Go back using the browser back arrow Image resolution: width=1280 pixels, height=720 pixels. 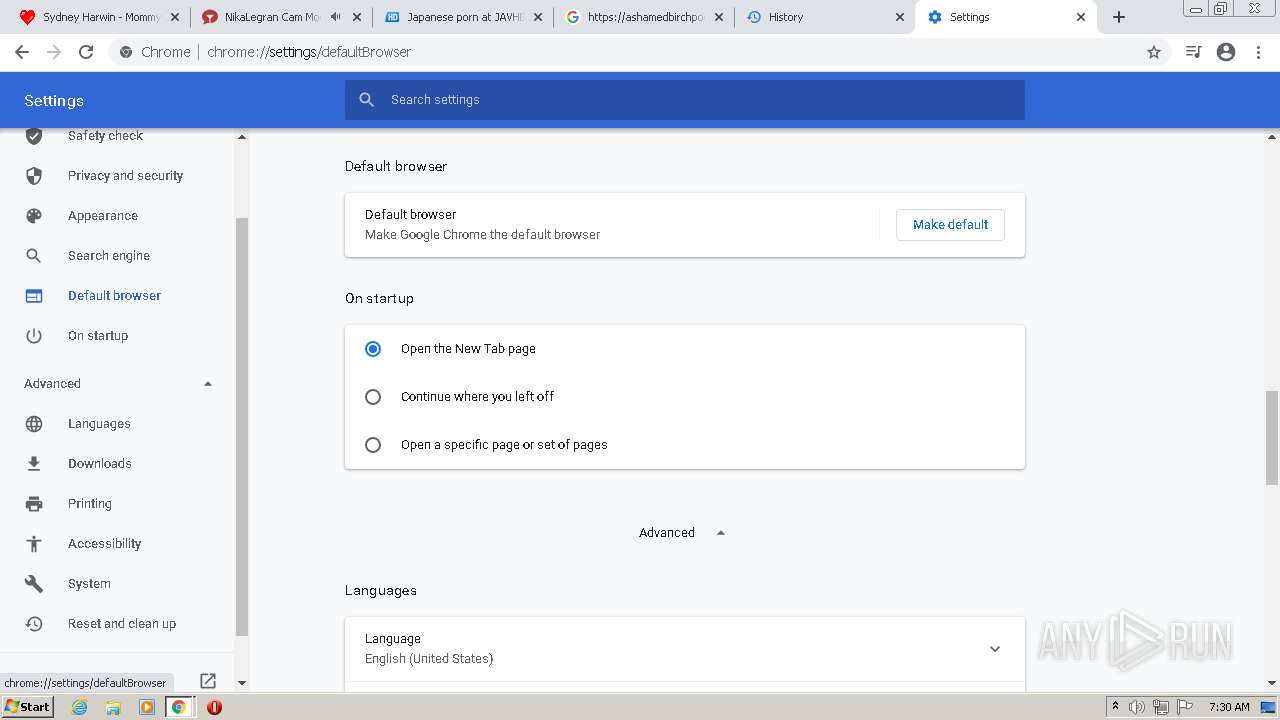pyautogui.click(x=22, y=52)
